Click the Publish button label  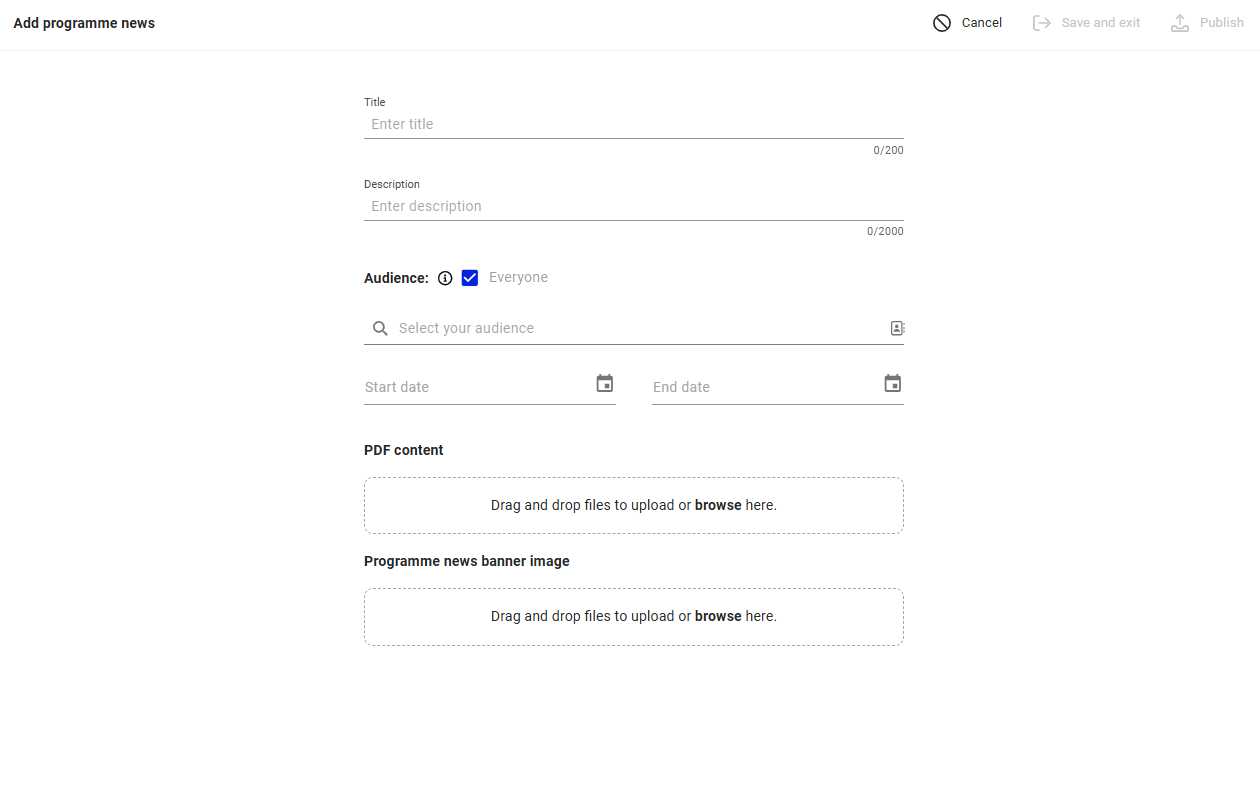(1222, 23)
